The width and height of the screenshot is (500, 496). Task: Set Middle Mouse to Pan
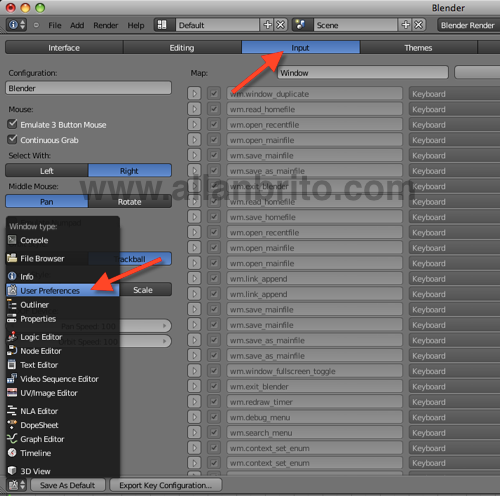47,202
